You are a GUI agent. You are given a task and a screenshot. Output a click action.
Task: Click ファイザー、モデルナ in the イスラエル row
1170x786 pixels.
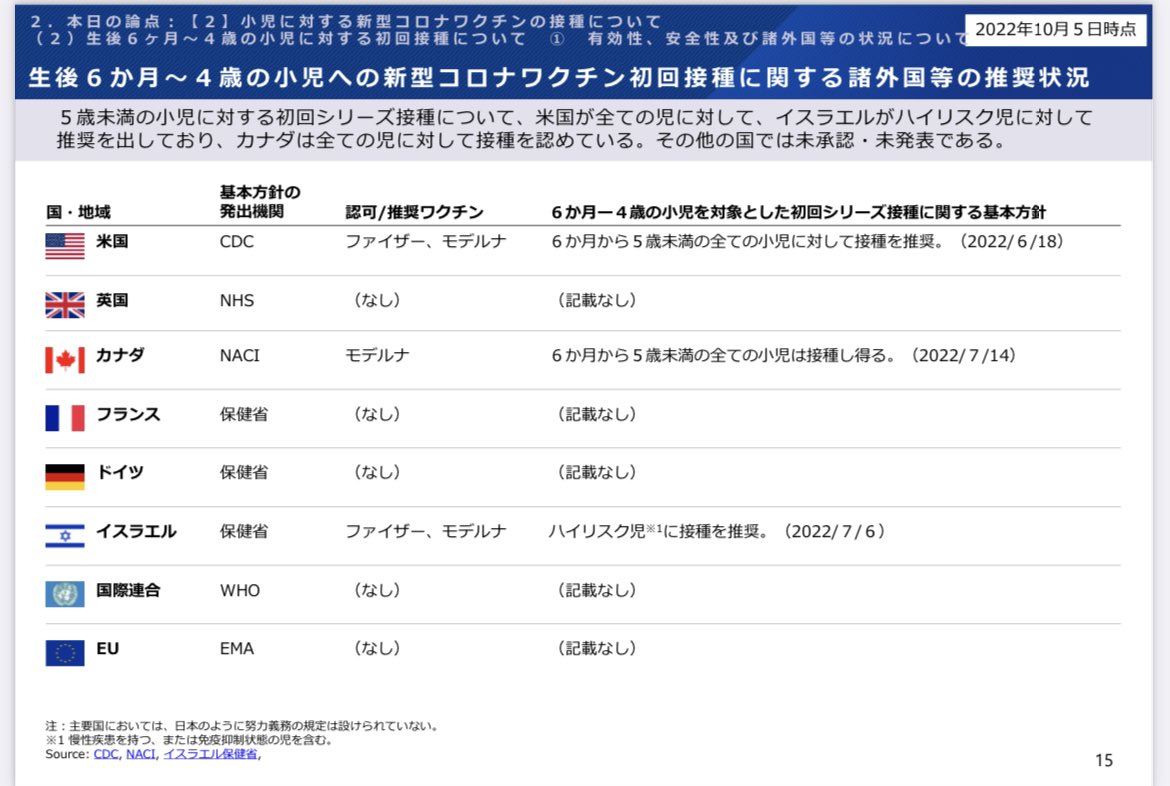(425, 531)
